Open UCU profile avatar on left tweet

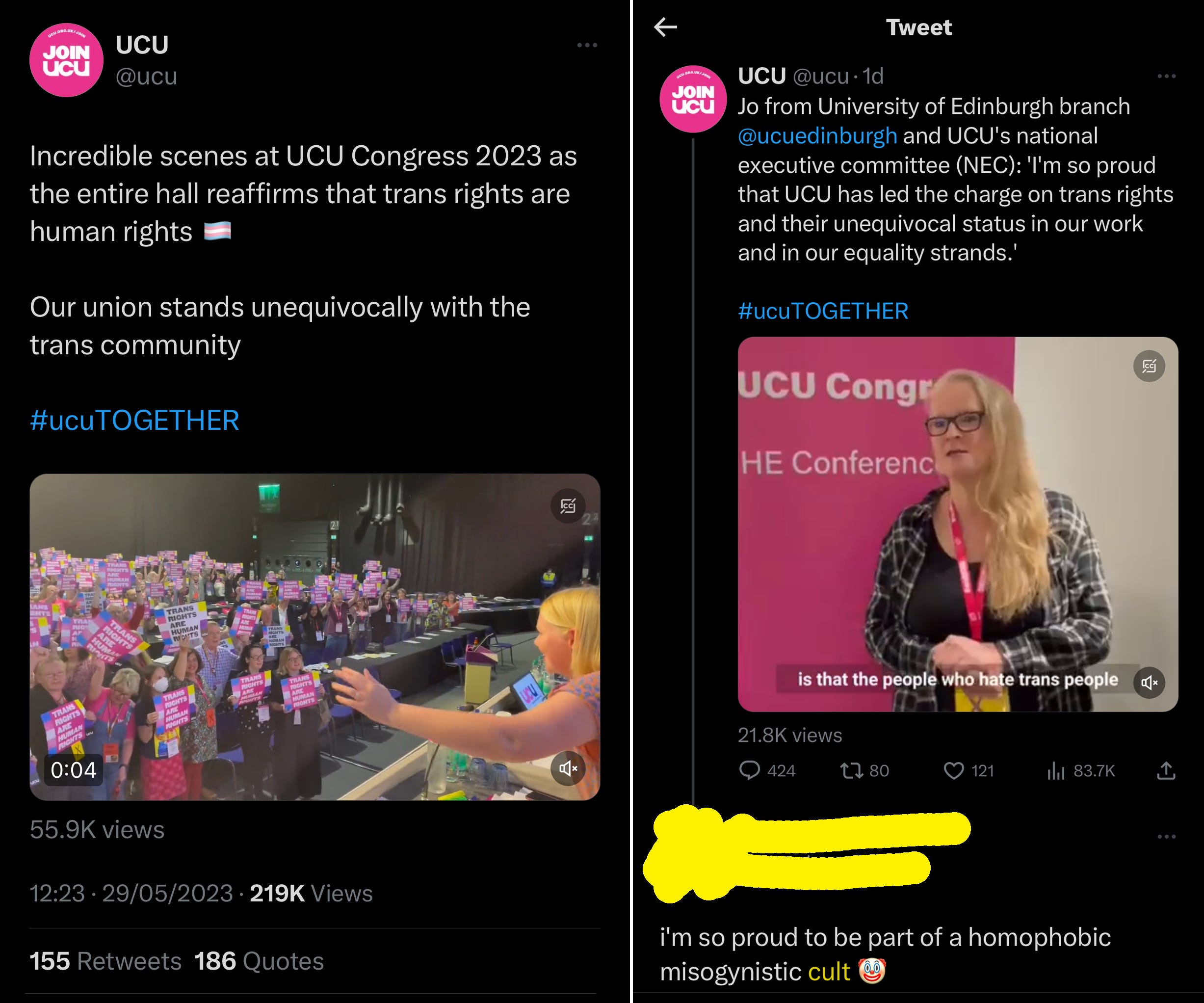click(x=67, y=60)
